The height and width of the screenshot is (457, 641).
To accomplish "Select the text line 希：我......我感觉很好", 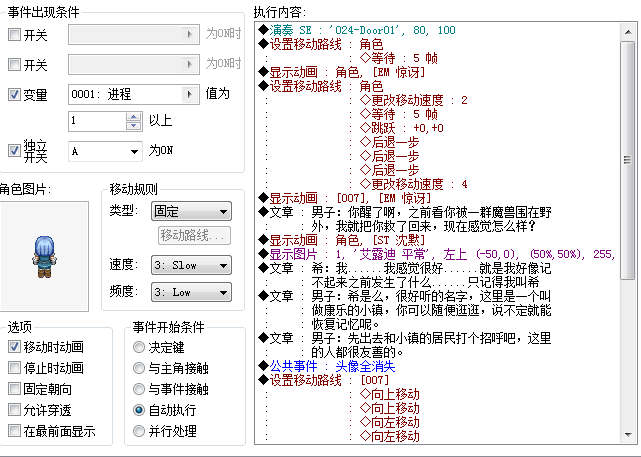I will point(405,268).
